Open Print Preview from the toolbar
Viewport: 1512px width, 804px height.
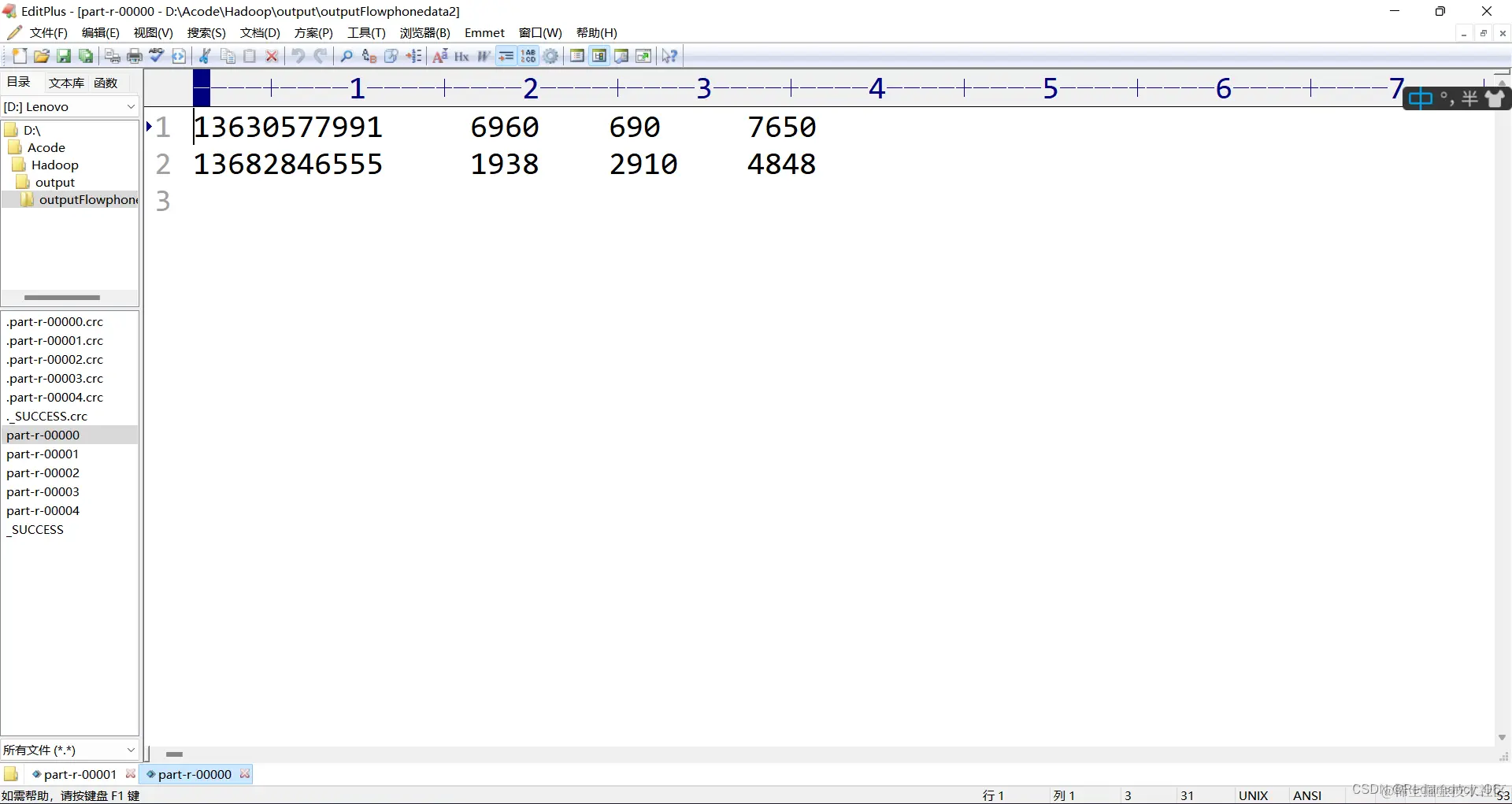pos(113,56)
